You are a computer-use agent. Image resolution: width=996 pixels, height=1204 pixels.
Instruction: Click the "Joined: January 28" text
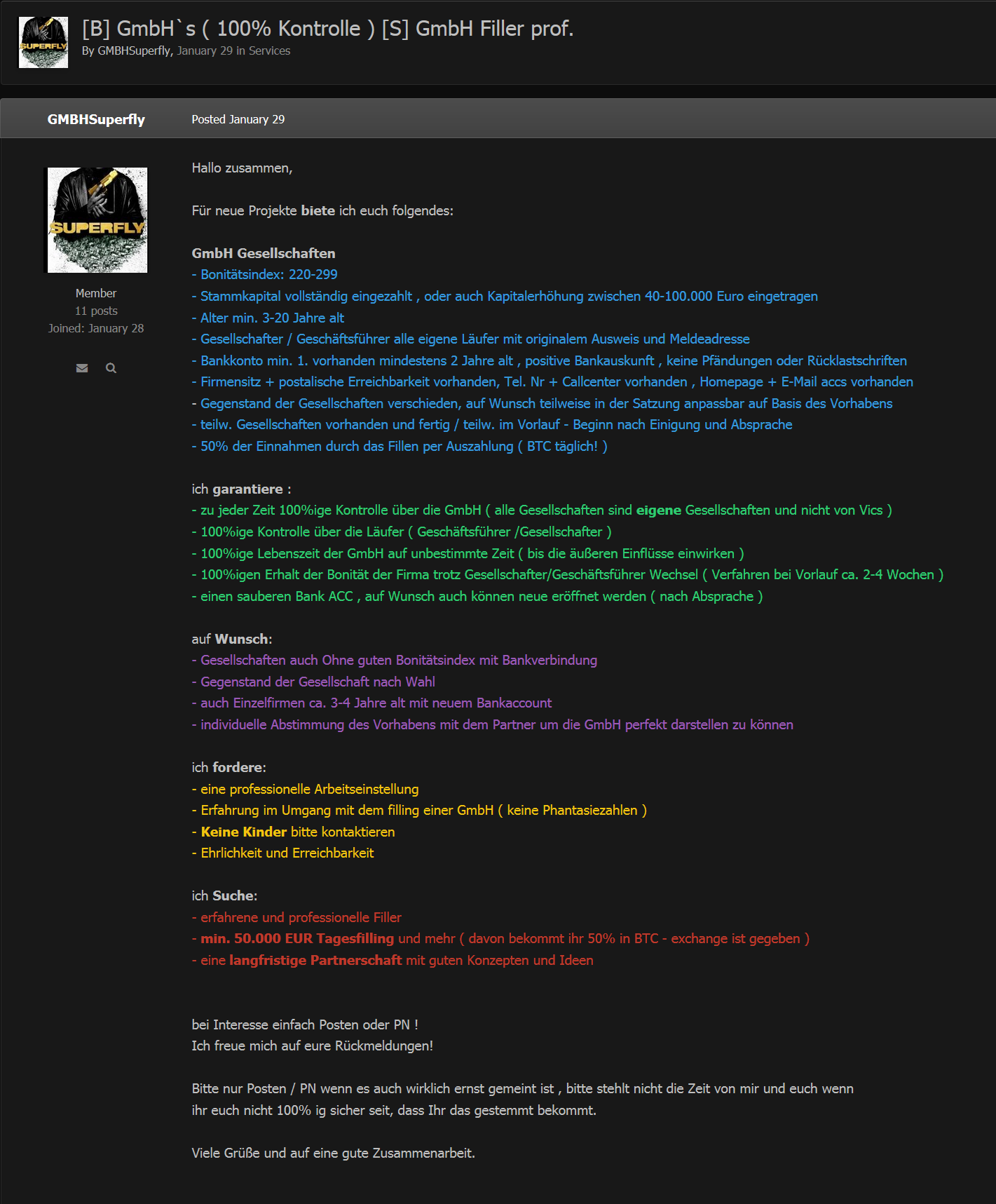pos(96,328)
